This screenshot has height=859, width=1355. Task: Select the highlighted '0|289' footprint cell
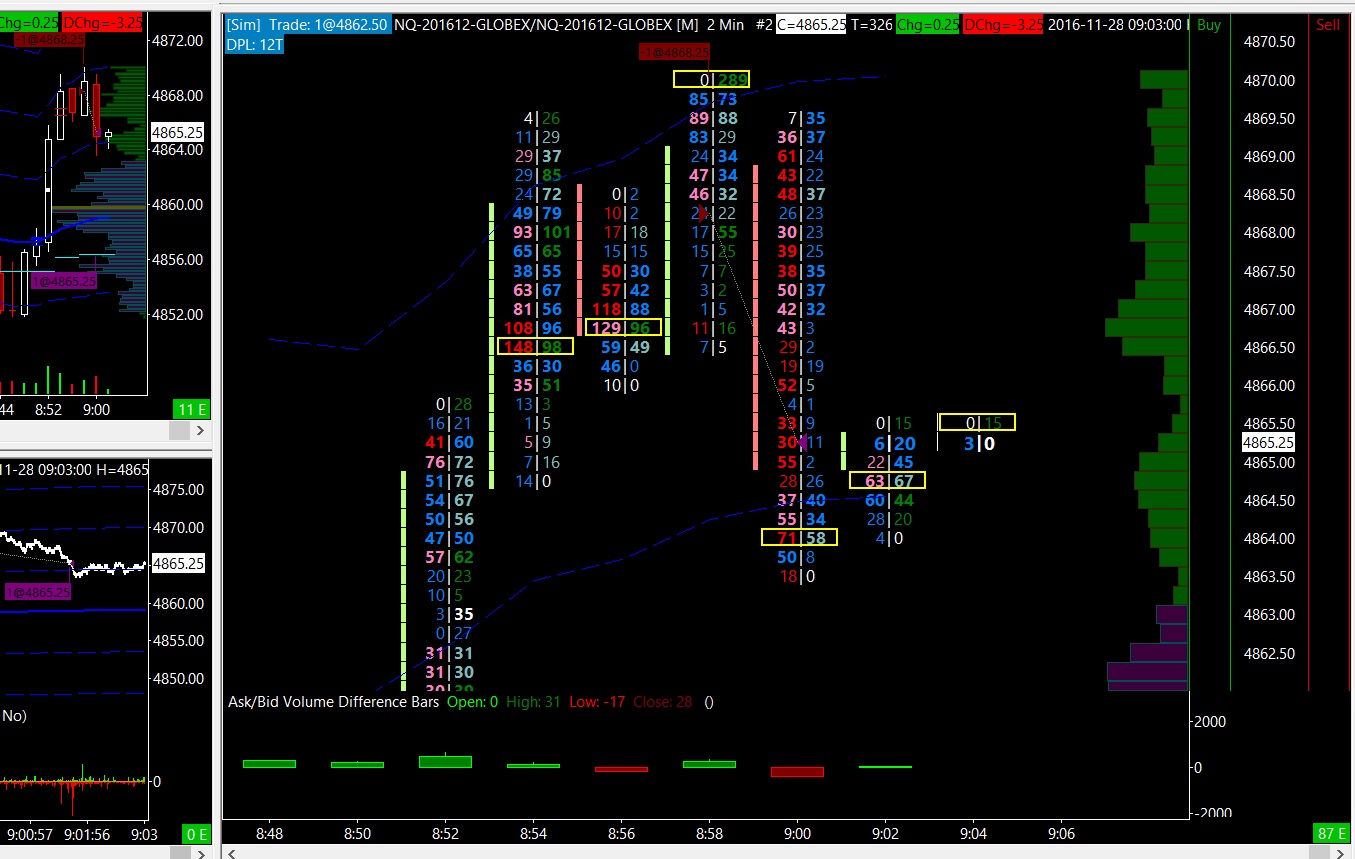pyautogui.click(x=711, y=80)
